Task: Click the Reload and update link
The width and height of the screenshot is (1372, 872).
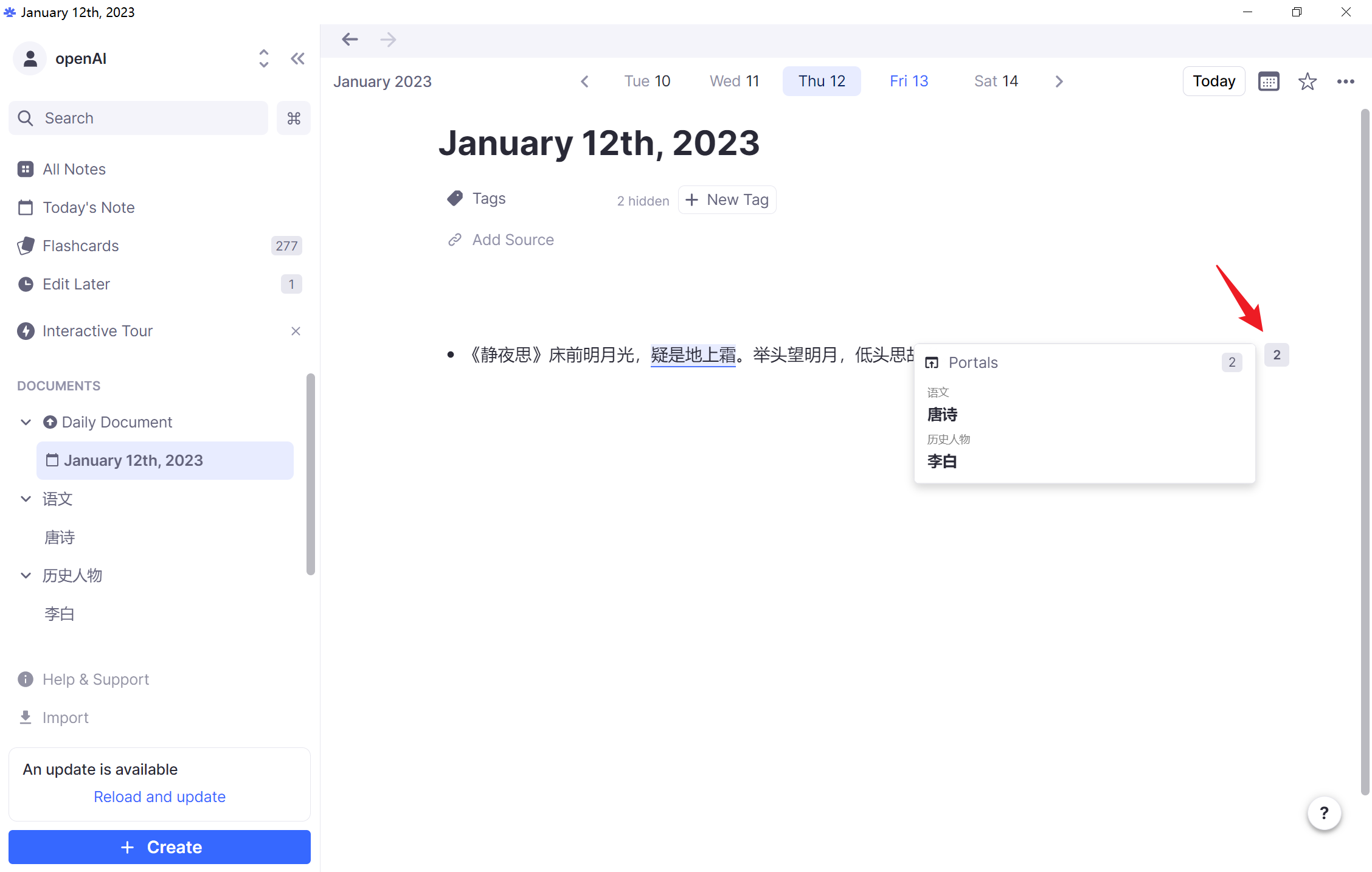Action: (159, 796)
